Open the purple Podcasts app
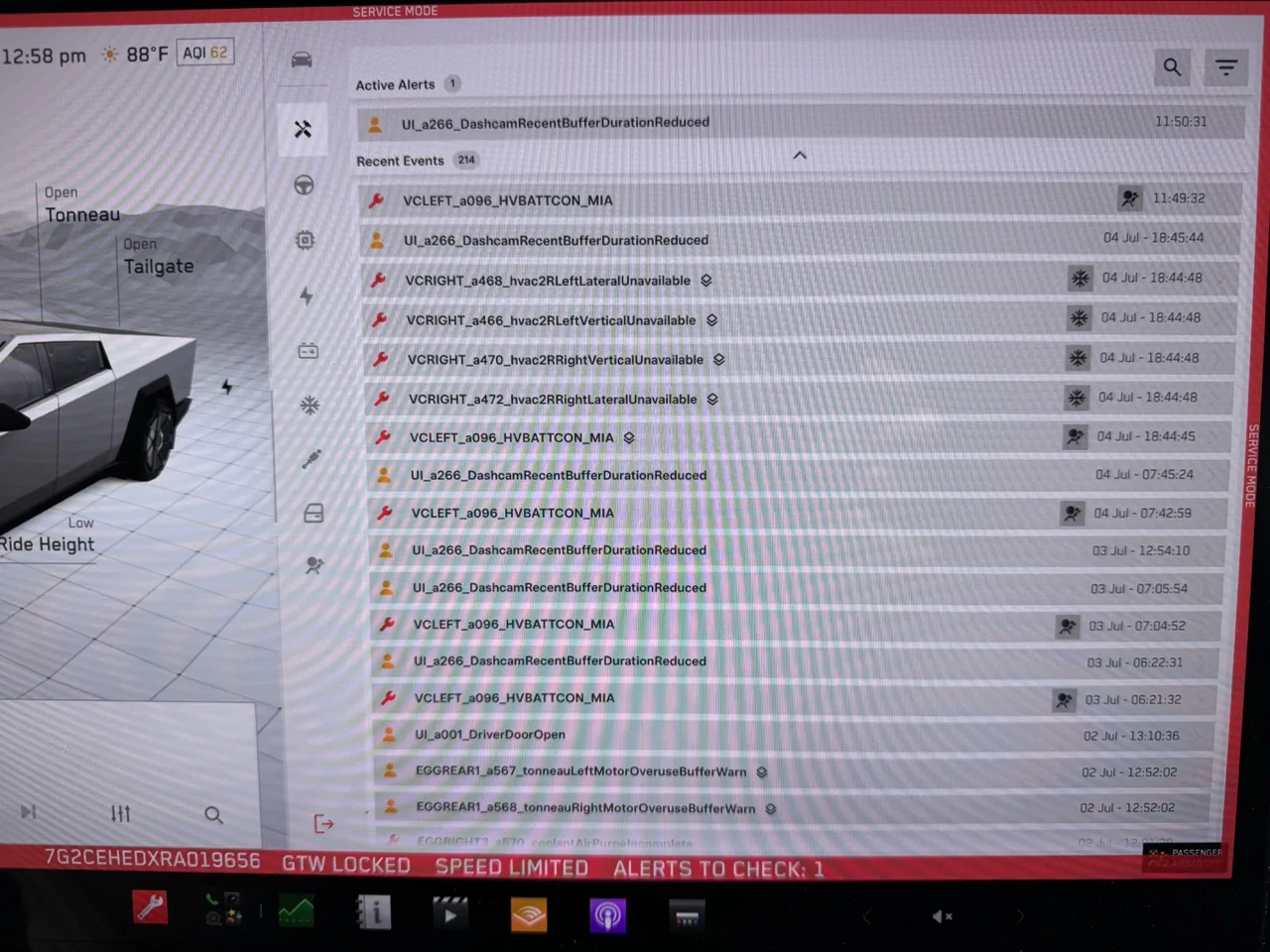The width and height of the screenshot is (1270, 952). tap(607, 915)
